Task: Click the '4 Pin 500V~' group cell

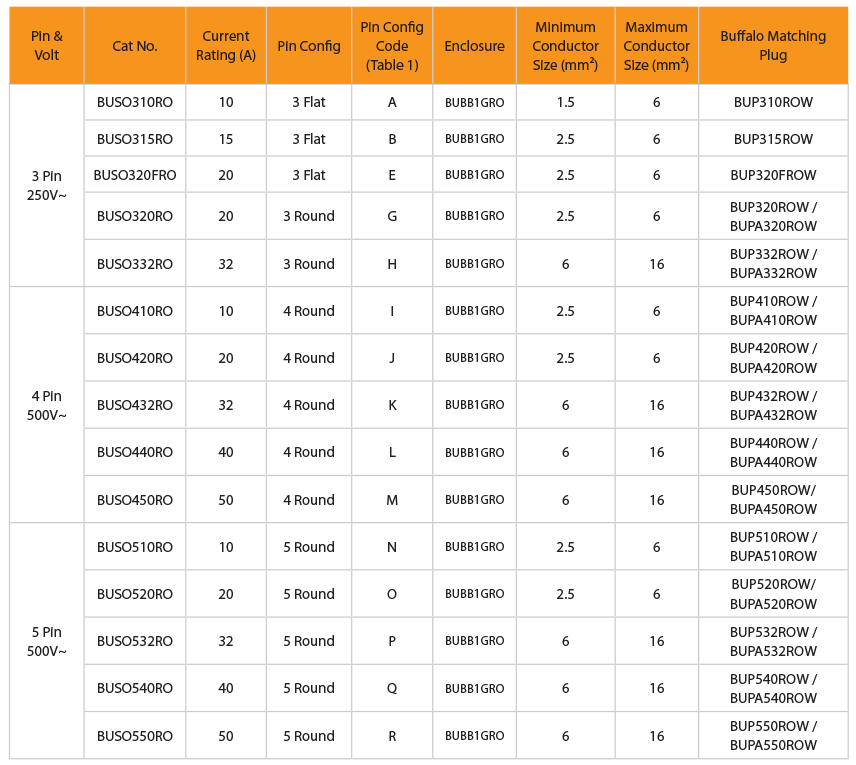Action: pos(47,405)
